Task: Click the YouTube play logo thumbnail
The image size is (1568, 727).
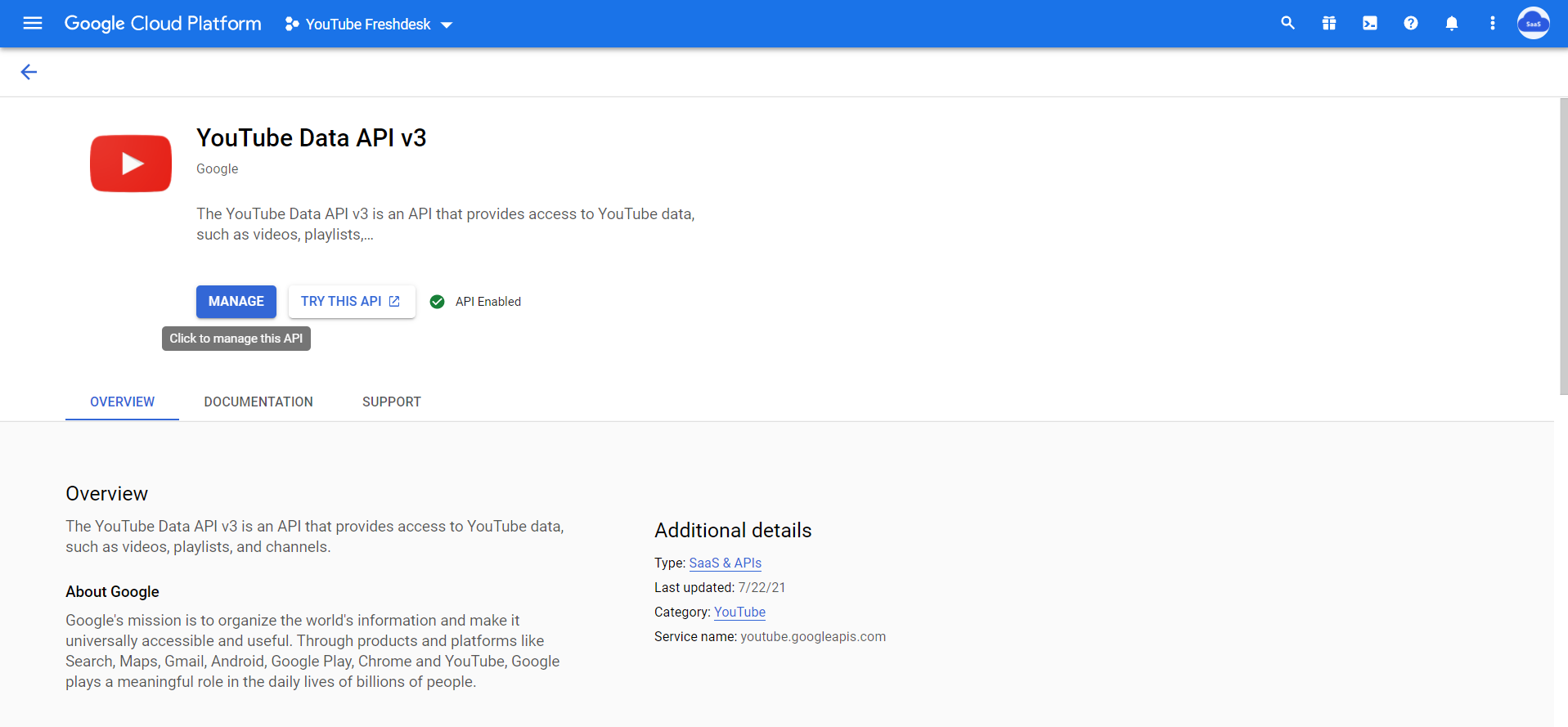Action: click(x=131, y=164)
